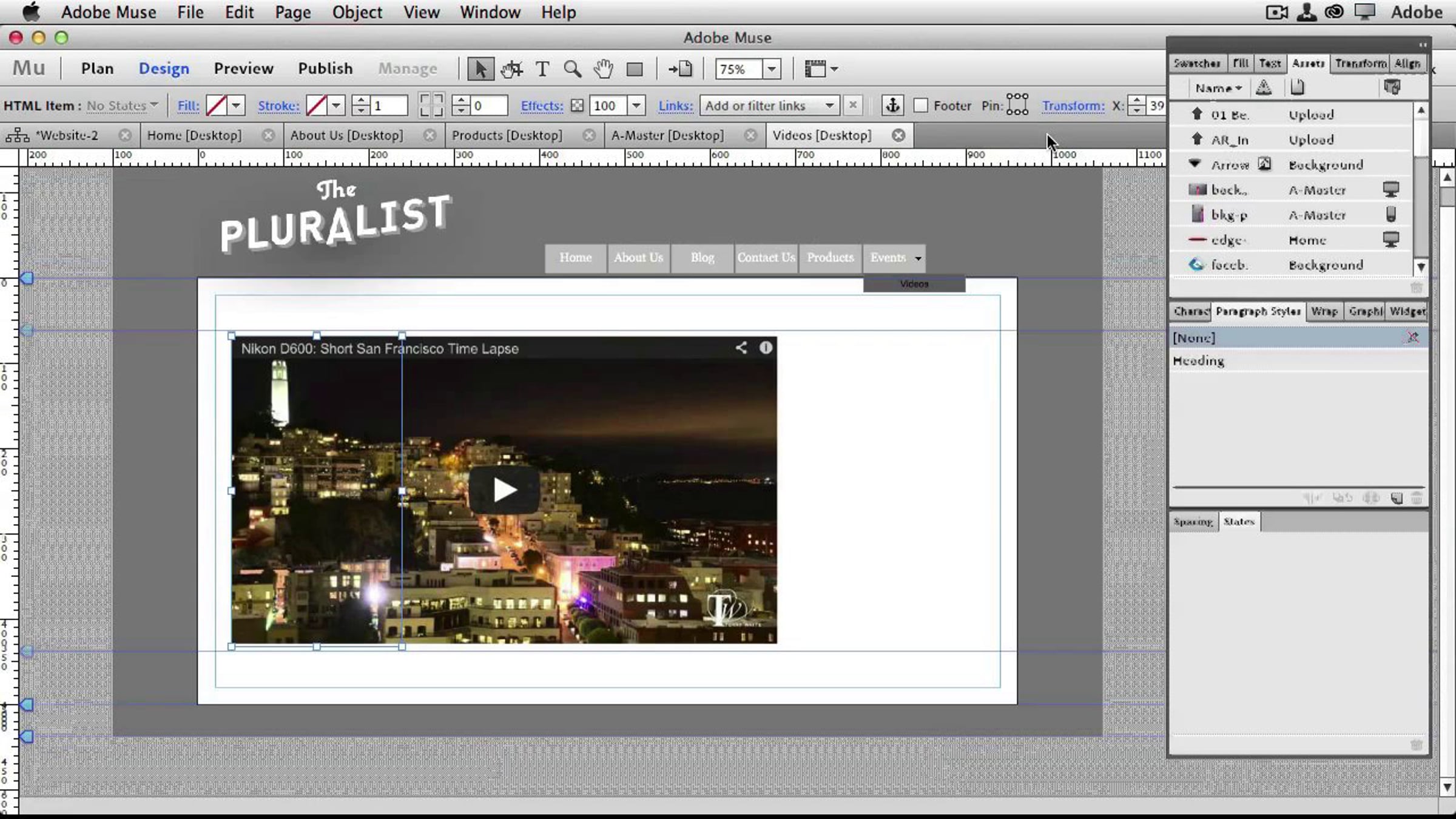Select the Selection arrow tool
The height and width of the screenshot is (819, 1456).
480,69
